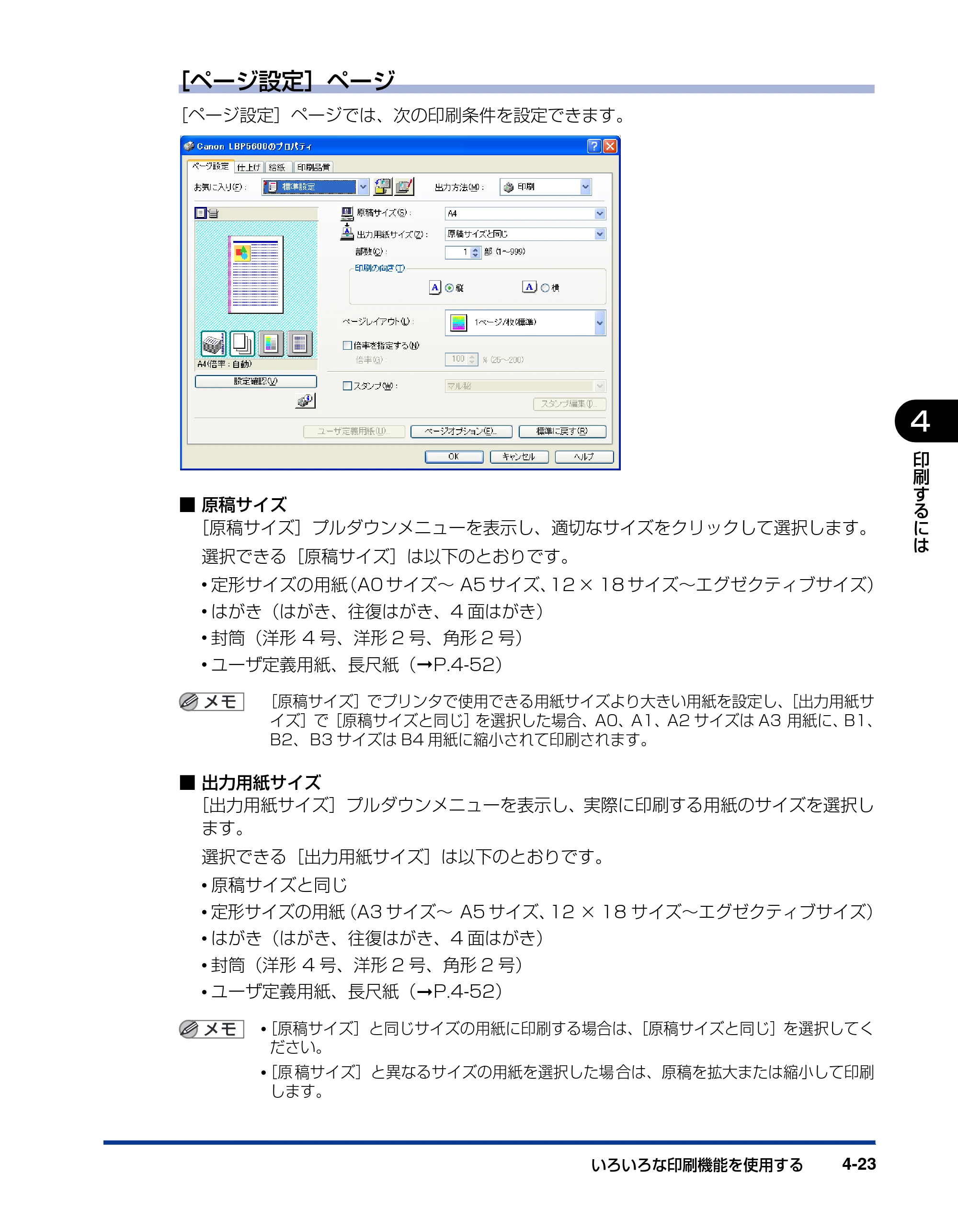Screen dimensions: 958x1232
Task: Open お気に入り dropdown showing 標準設定
Action: [315, 187]
